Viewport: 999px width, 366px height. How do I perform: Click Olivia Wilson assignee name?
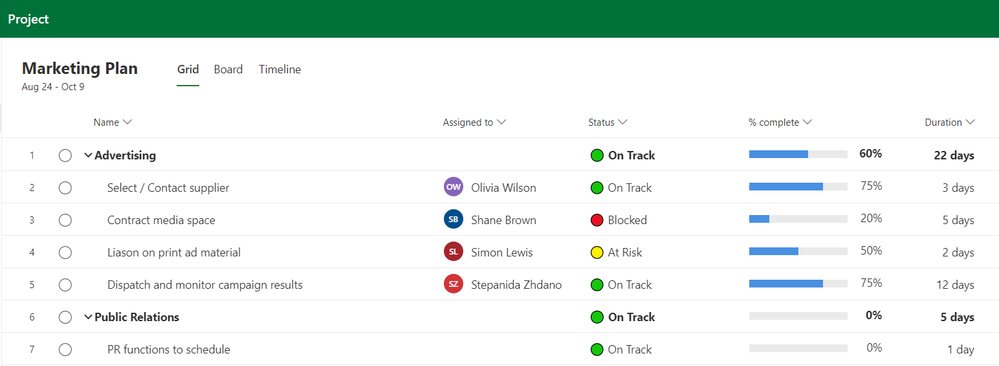click(503, 188)
